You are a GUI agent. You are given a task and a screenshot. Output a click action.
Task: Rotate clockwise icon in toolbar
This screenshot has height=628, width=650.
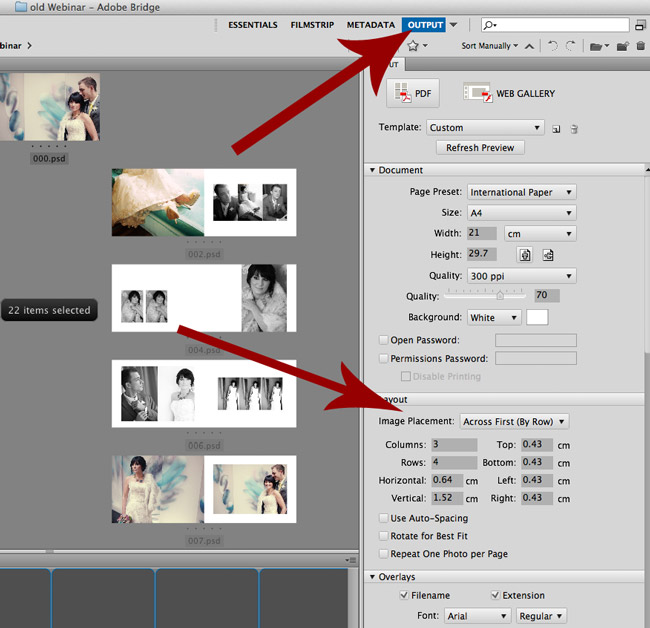coord(571,46)
